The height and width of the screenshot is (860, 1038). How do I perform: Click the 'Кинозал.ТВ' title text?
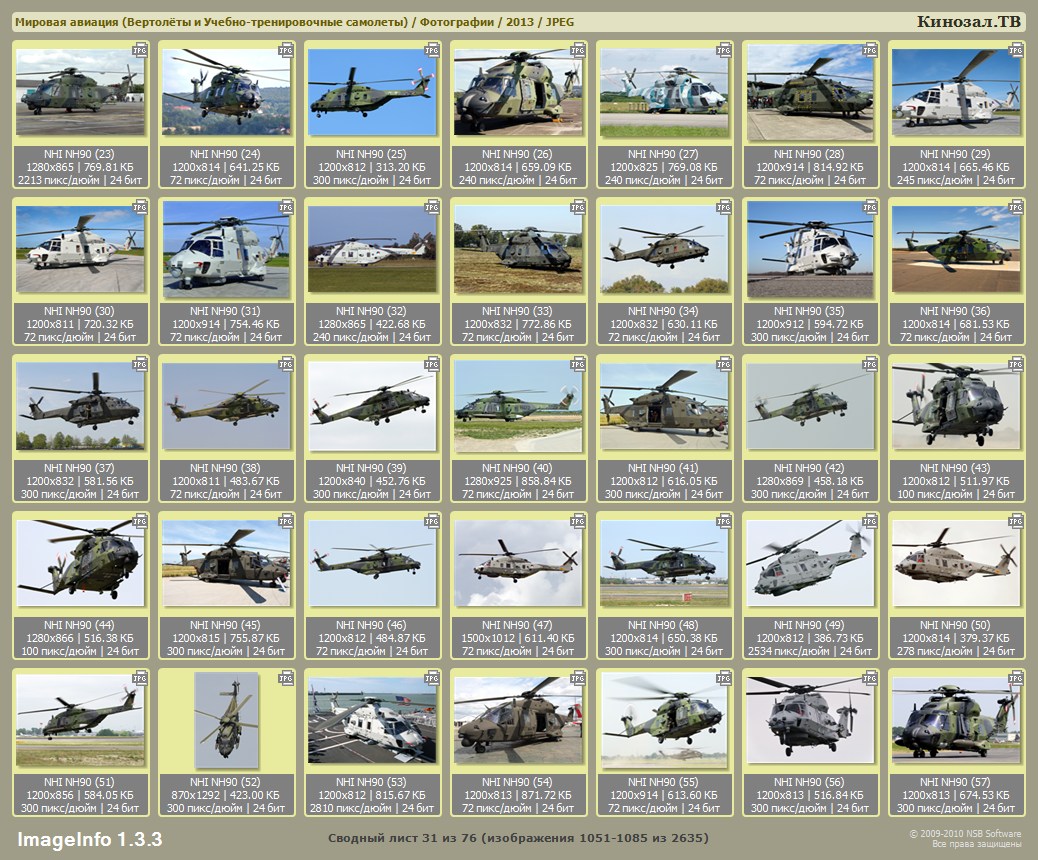pyautogui.click(x=968, y=21)
